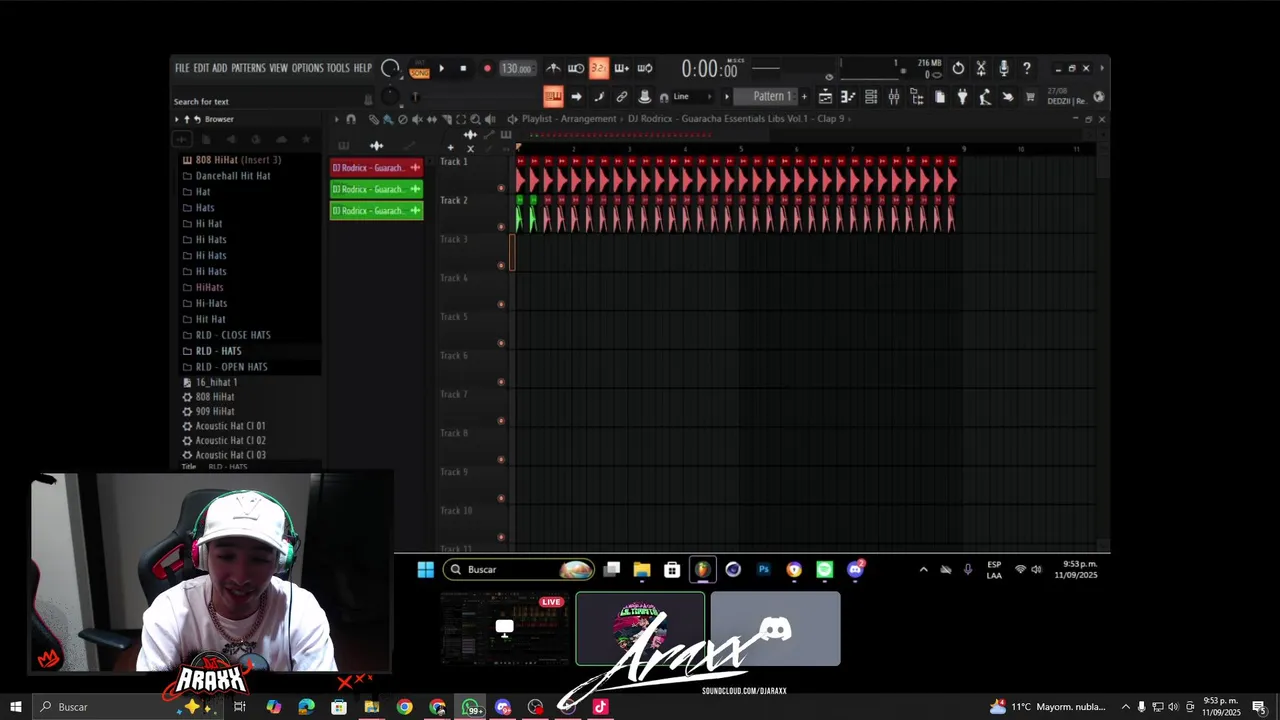Select the playlist playback speaker tool
This screenshot has height=720, width=1280.
(490, 119)
